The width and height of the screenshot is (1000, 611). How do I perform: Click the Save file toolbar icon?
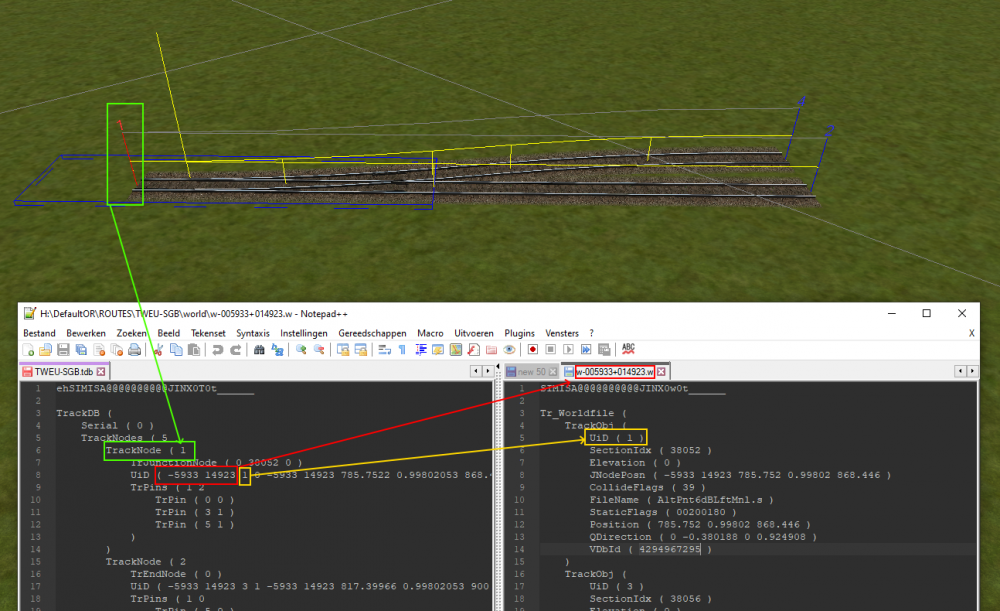62,350
